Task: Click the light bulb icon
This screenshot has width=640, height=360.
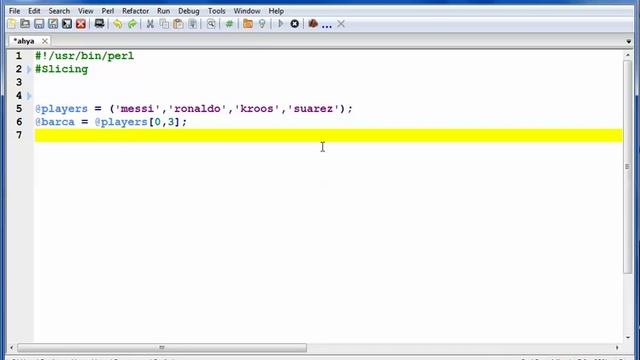Action: pos(262,24)
